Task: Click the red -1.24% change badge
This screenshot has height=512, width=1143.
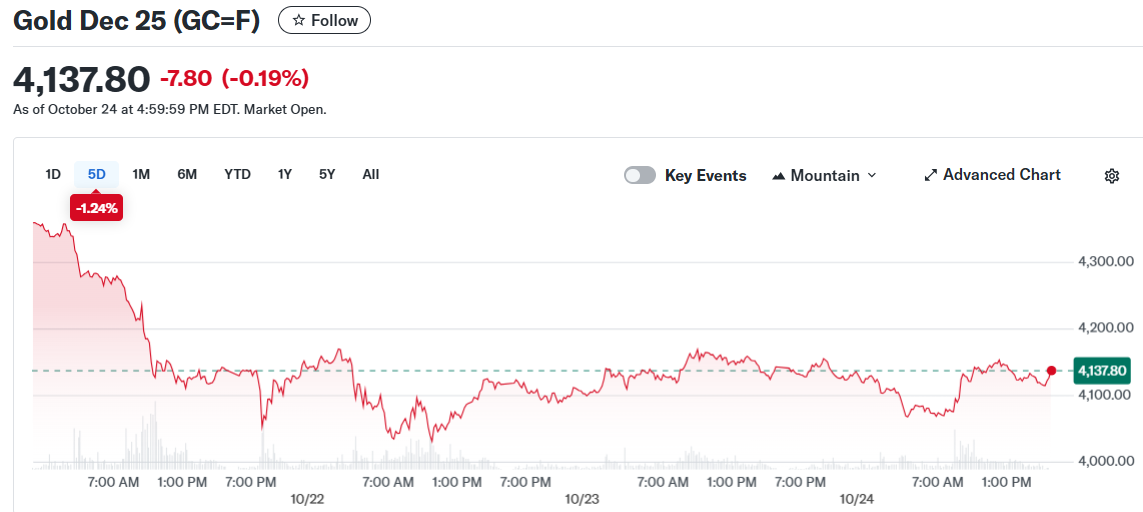Action: [96, 208]
